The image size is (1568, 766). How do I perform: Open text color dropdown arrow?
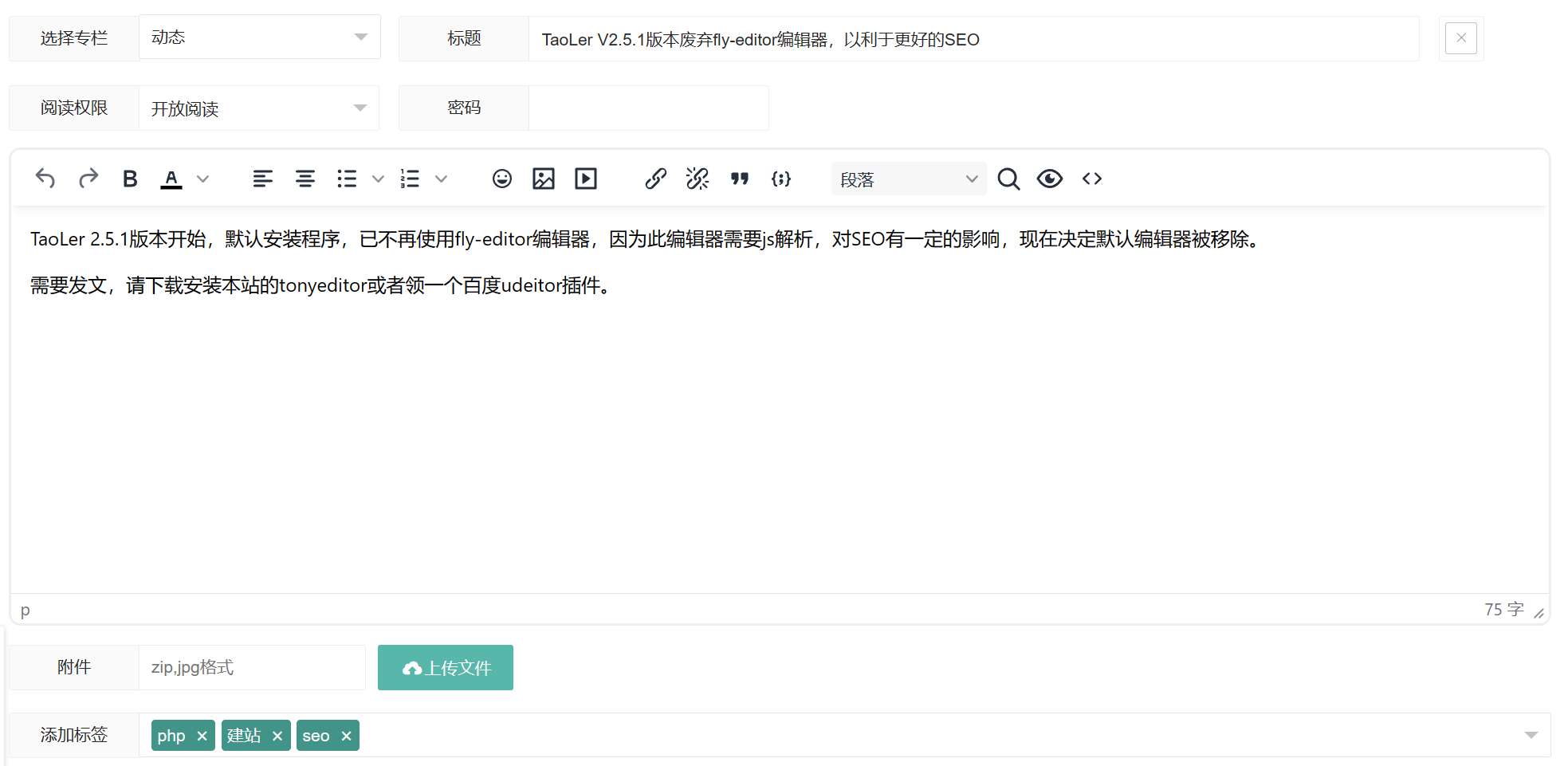point(202,179)
